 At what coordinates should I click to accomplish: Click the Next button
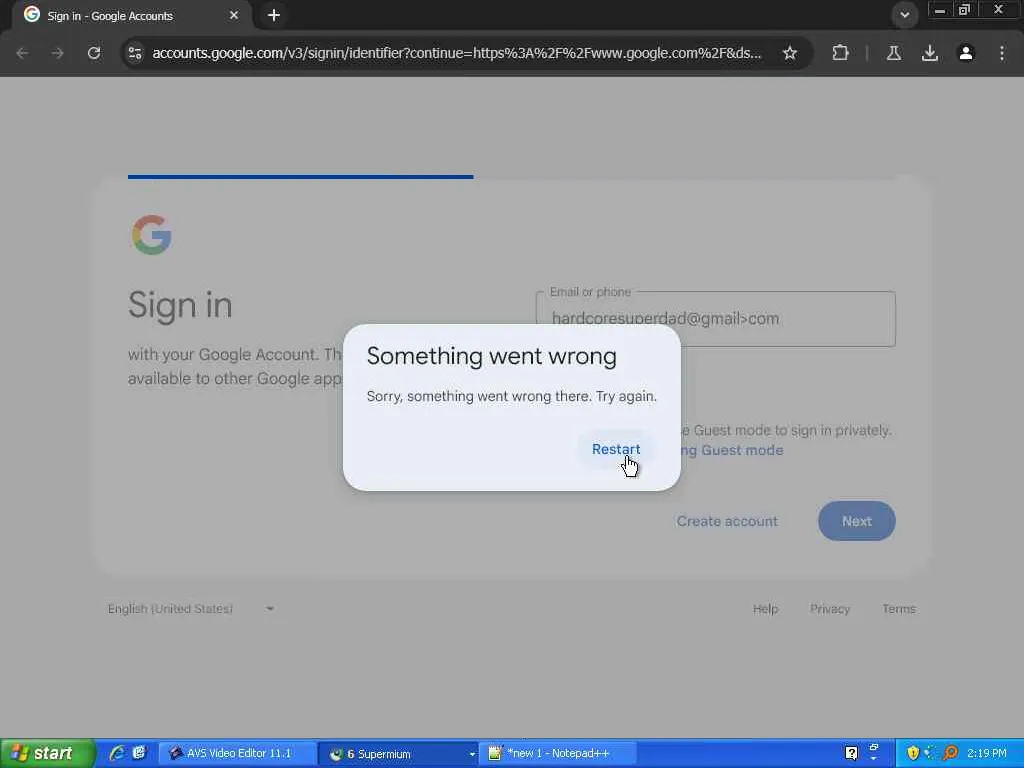point(857,521)
